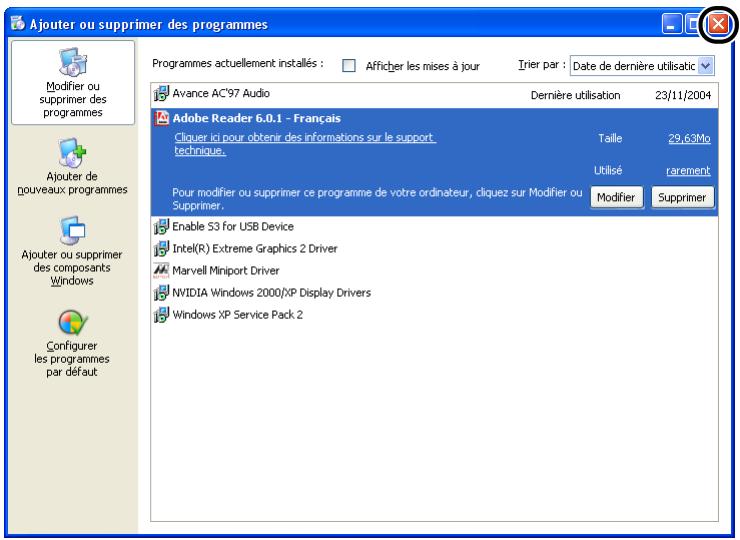The width and height of the screenshot is (740, 540).
Task: Click Ajouter ou supprimer des composants Windows label
Action: (x=72, y=267)
